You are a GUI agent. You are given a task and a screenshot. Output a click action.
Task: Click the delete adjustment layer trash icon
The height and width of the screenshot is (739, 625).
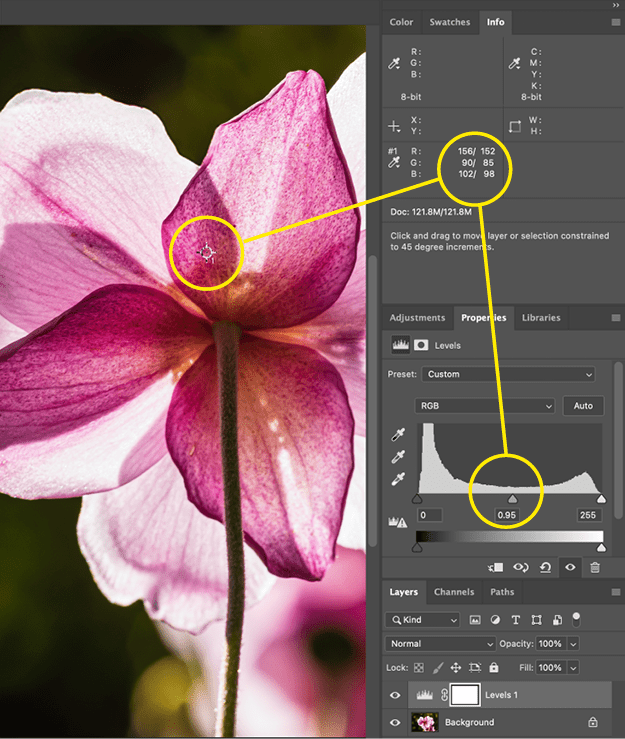(595, 567)
